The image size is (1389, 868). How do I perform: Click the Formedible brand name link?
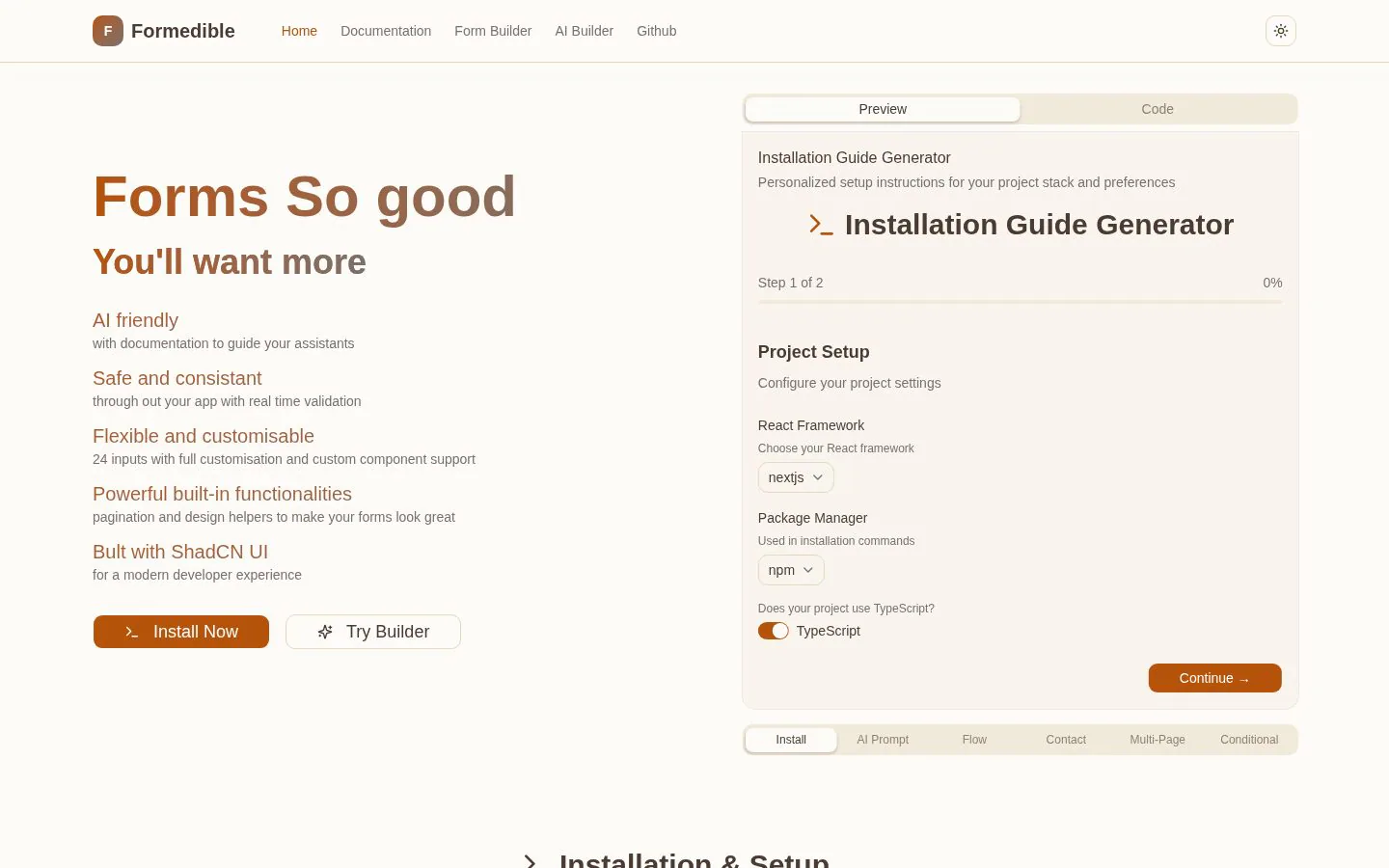(183, 31)
